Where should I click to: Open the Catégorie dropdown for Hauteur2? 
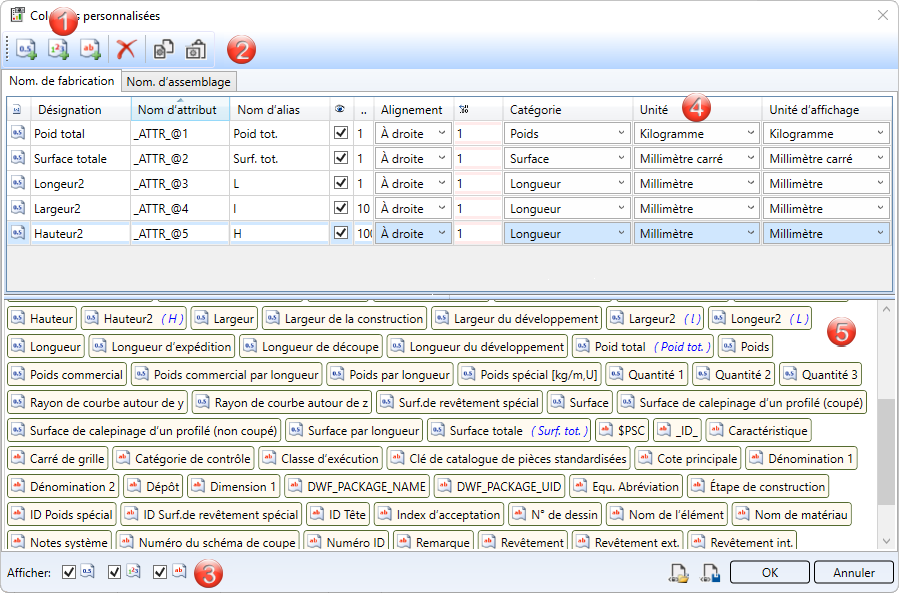567,234
